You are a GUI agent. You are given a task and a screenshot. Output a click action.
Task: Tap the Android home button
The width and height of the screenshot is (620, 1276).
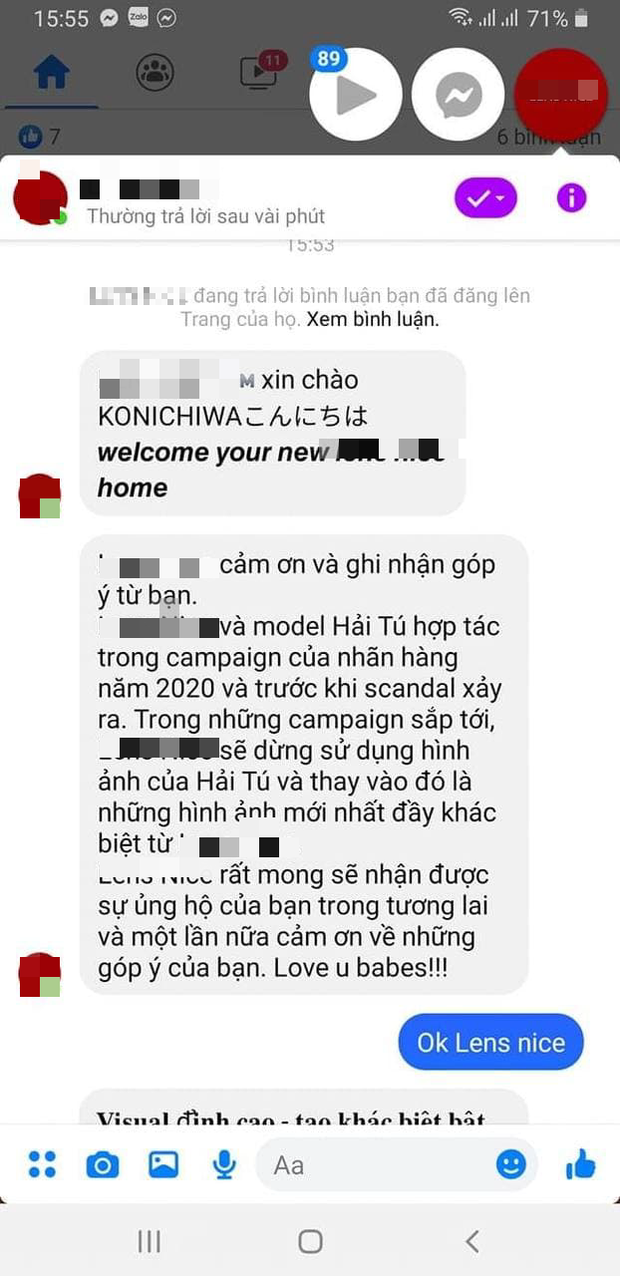pos(310,1241)
